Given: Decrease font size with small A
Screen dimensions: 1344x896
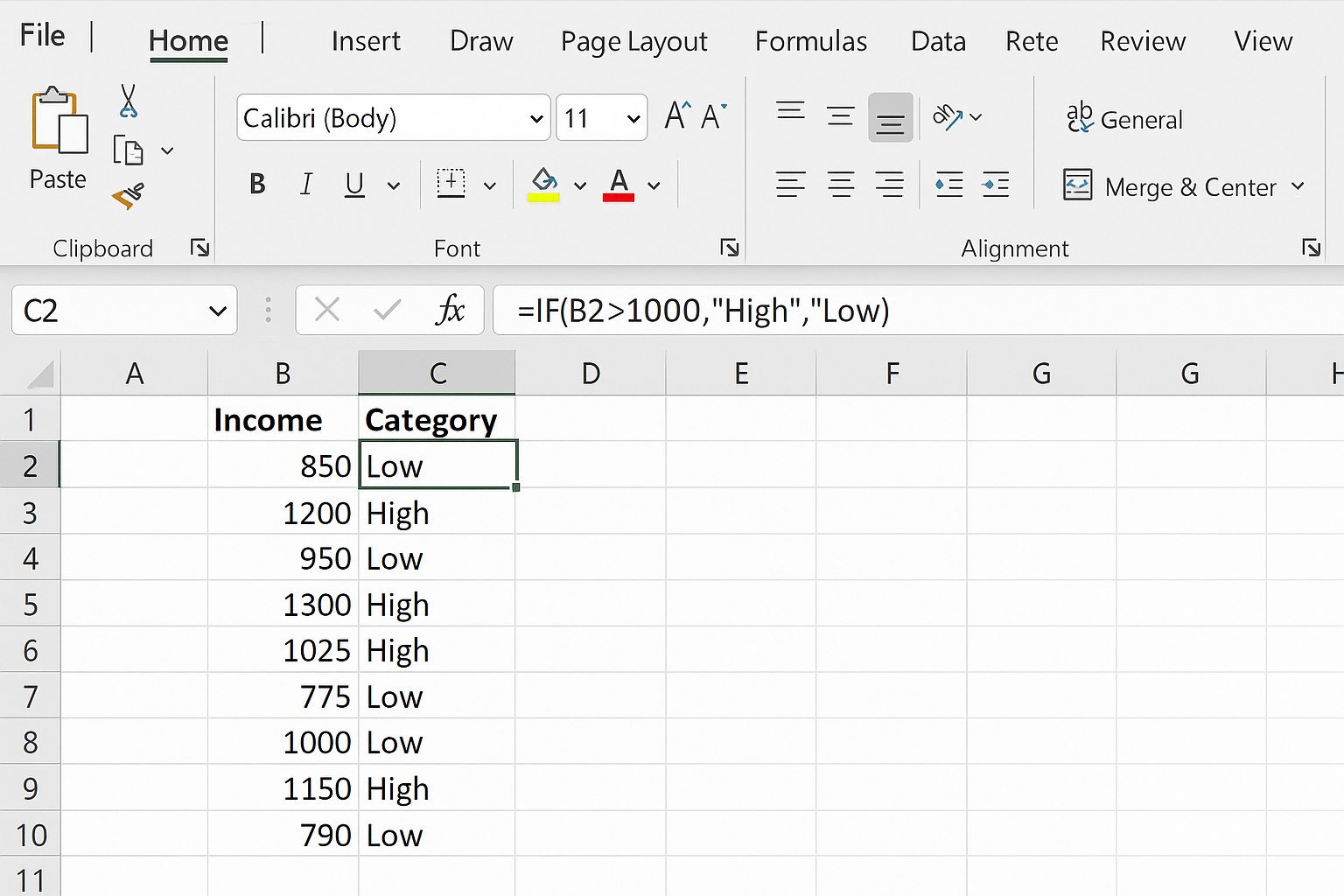Looking at the screenshot, I should pos(714,115).
